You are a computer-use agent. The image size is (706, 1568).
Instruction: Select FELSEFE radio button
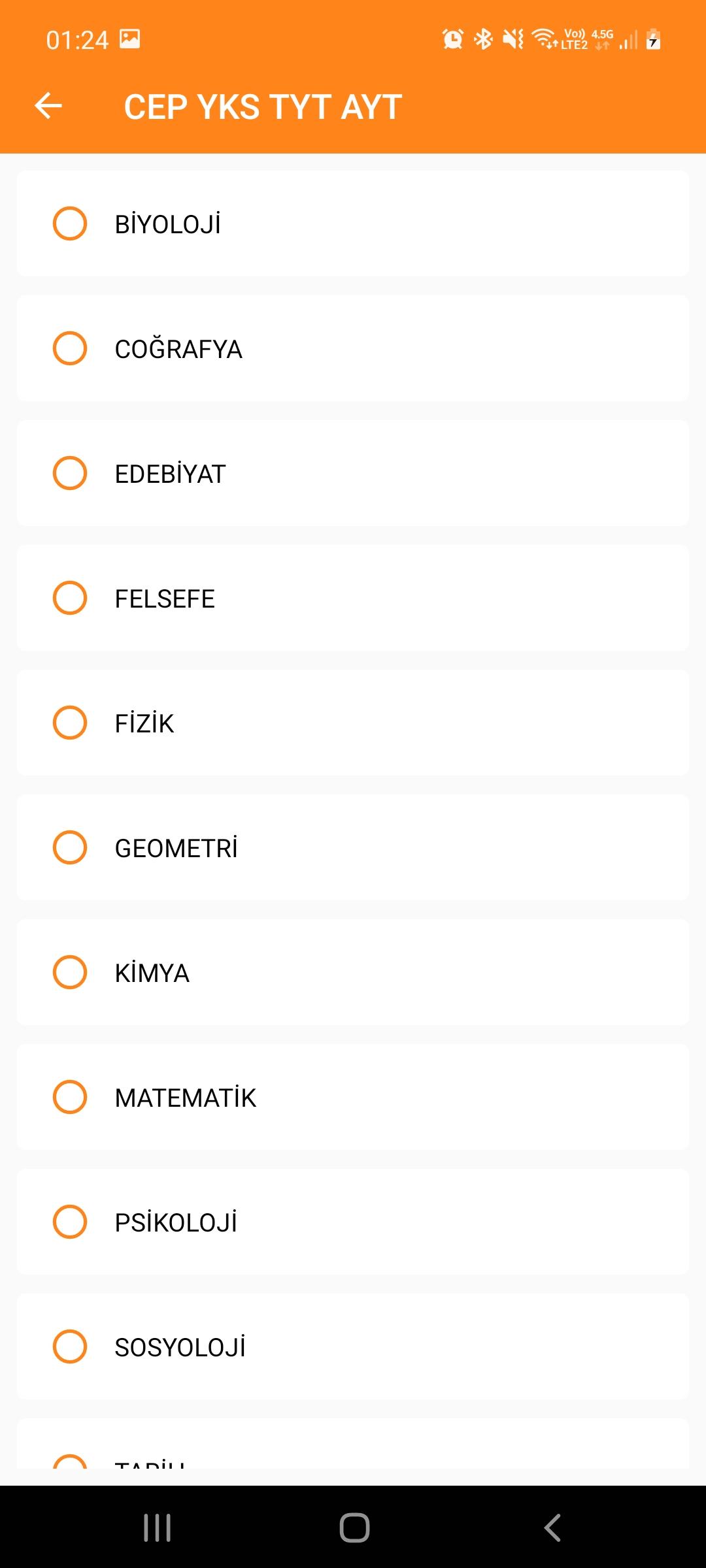70,598
